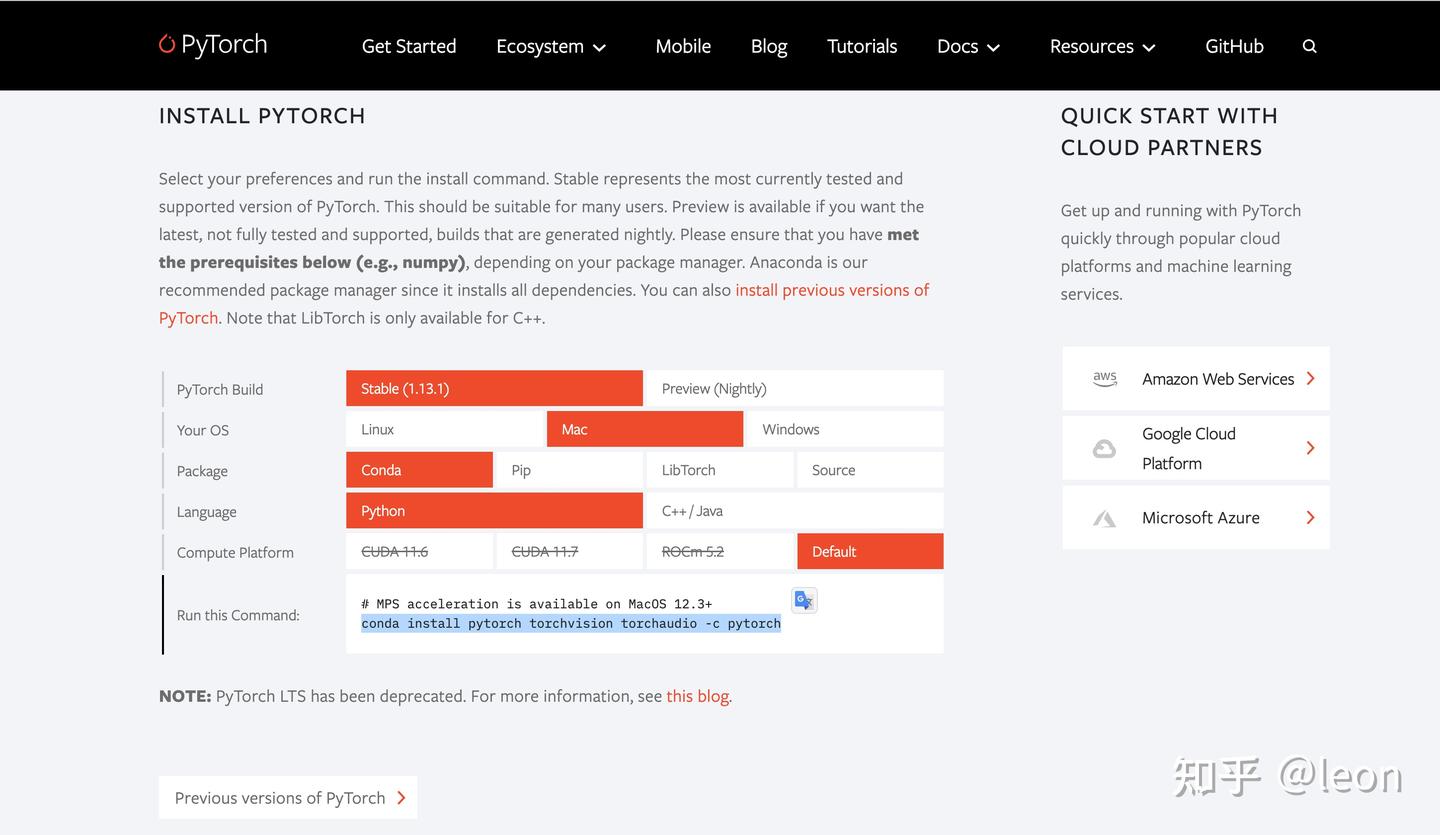The image size is (1440, 835).
Task: Click arrow next to Microsoft Azure
Action: [1310, 518]
